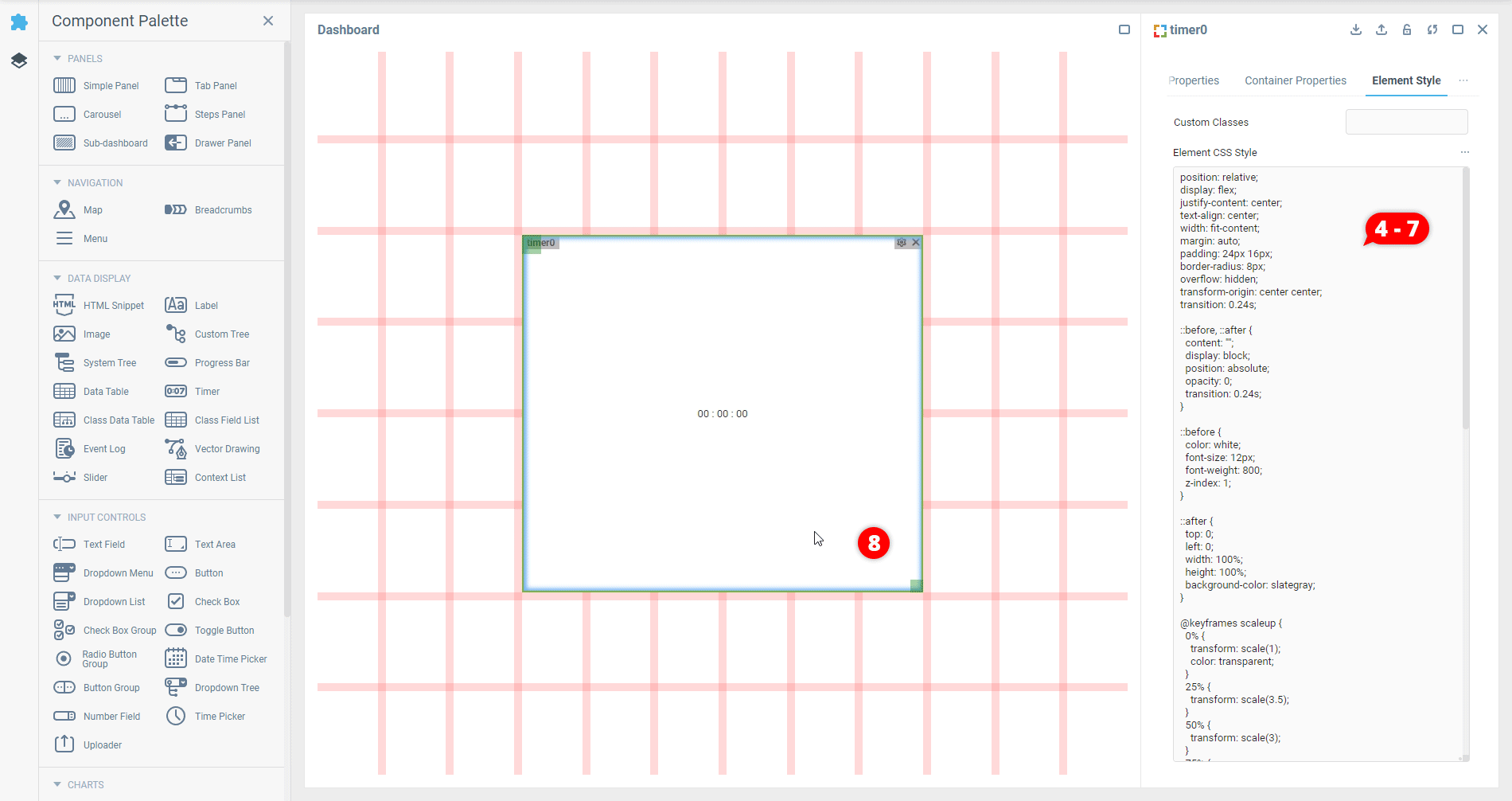Open more tabs ellipsis beside Element Style
The image size is (1512, 801).
pos(1463,80)
